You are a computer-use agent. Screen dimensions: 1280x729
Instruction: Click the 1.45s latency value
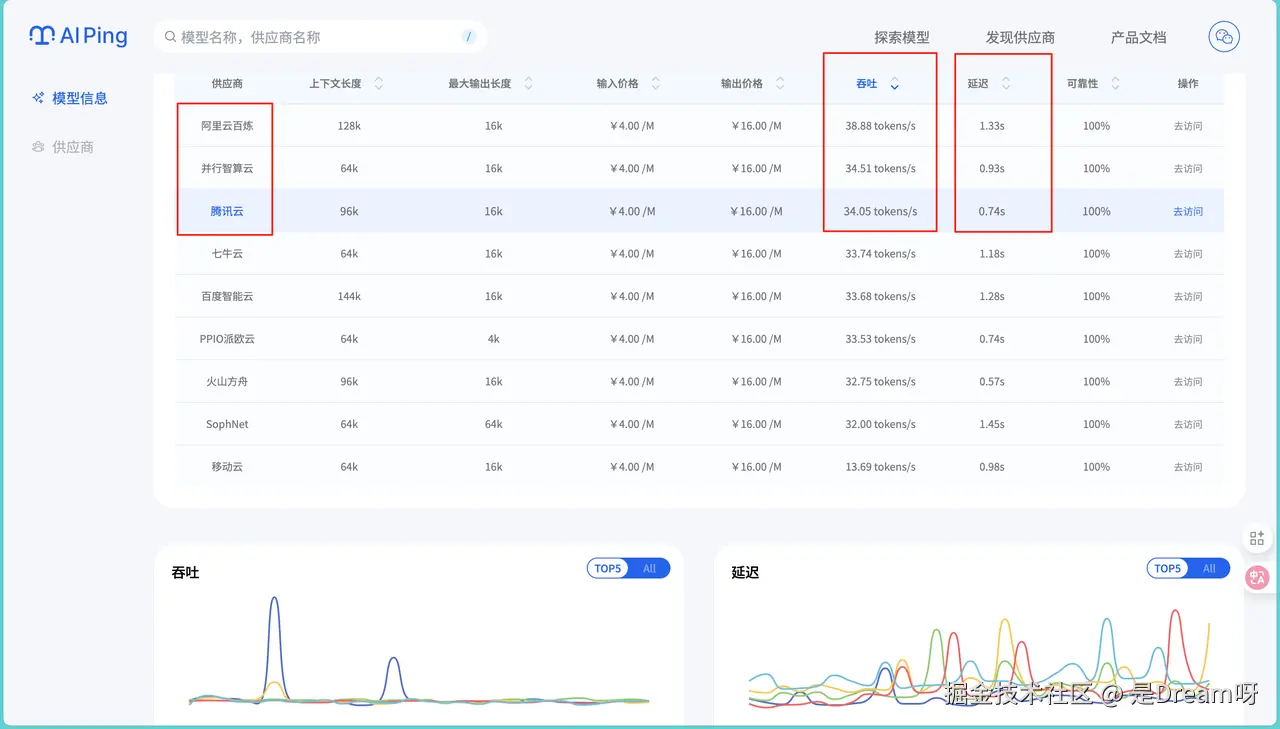[x=992, y=424]
